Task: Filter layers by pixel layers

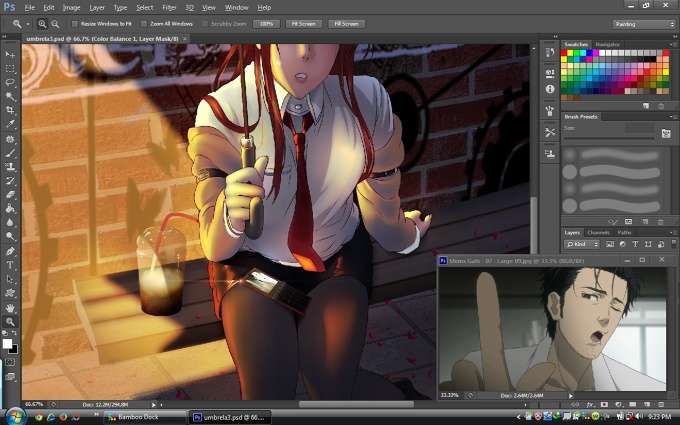Action: (x=610, y=244)
